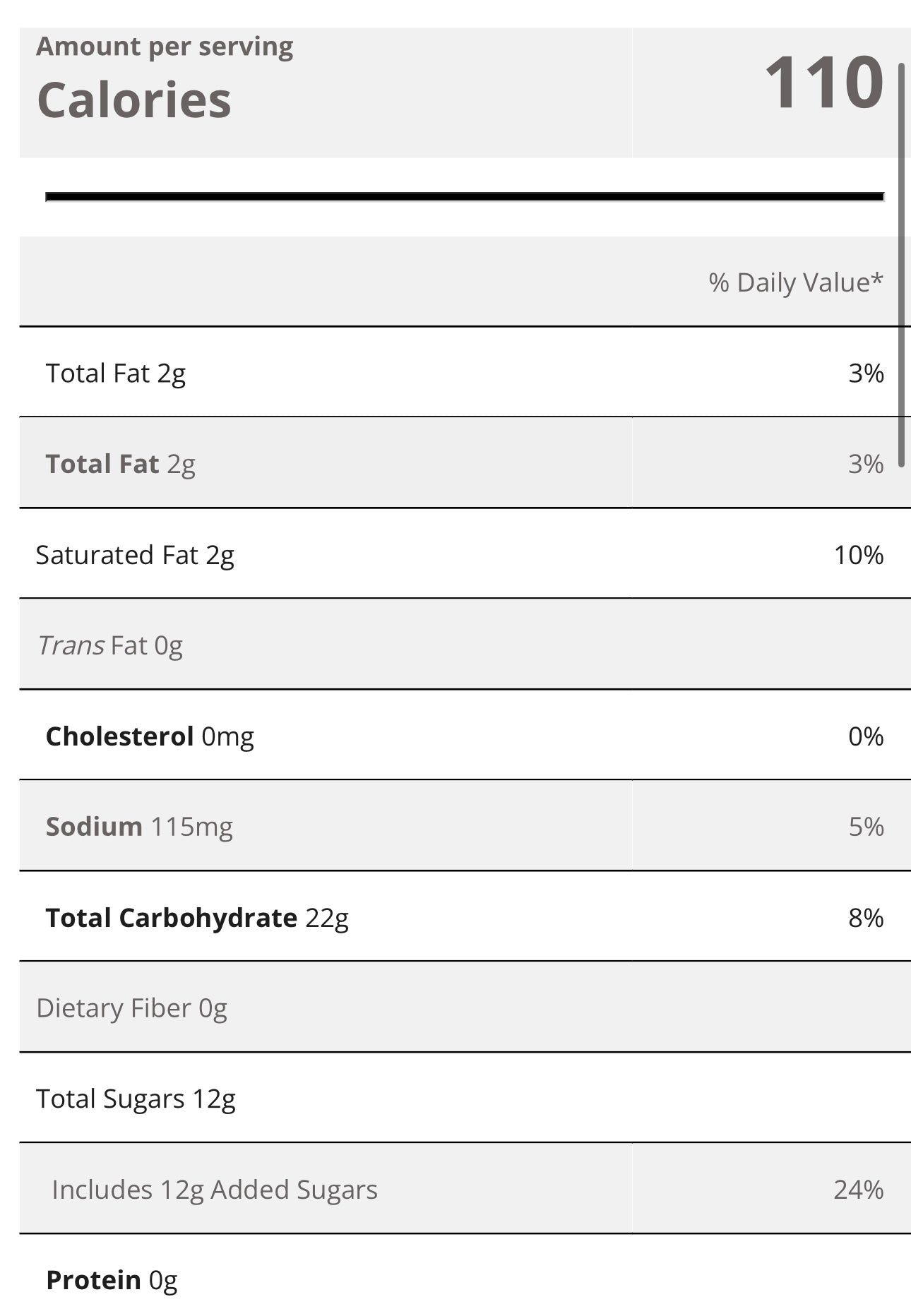911x1316 pixels.
Task: Click the Saturated Fat 2g row label
Action: click(x=135, y=555)
